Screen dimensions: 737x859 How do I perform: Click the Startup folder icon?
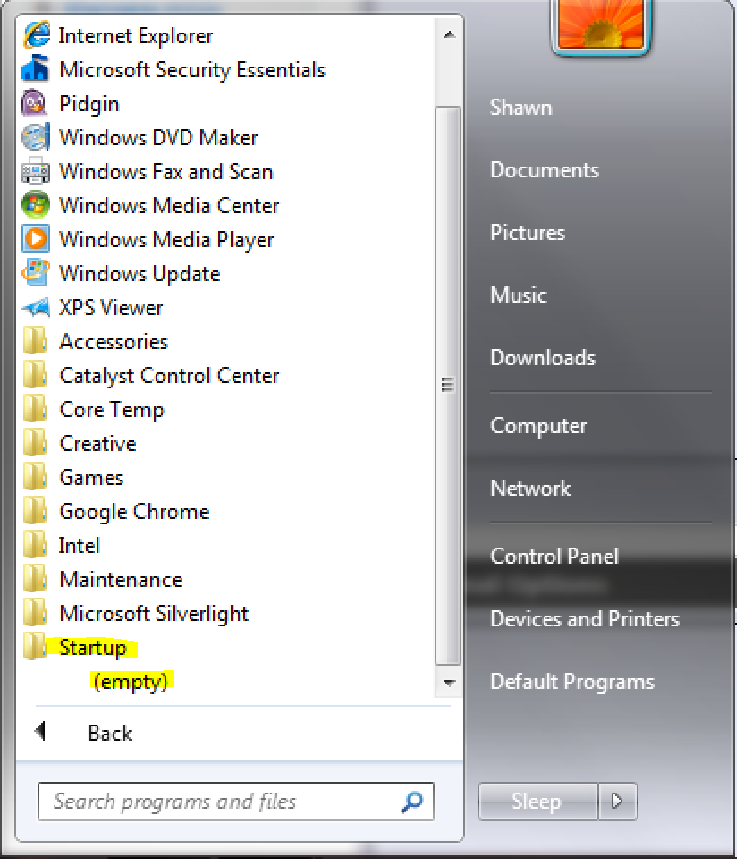[35, 647]
